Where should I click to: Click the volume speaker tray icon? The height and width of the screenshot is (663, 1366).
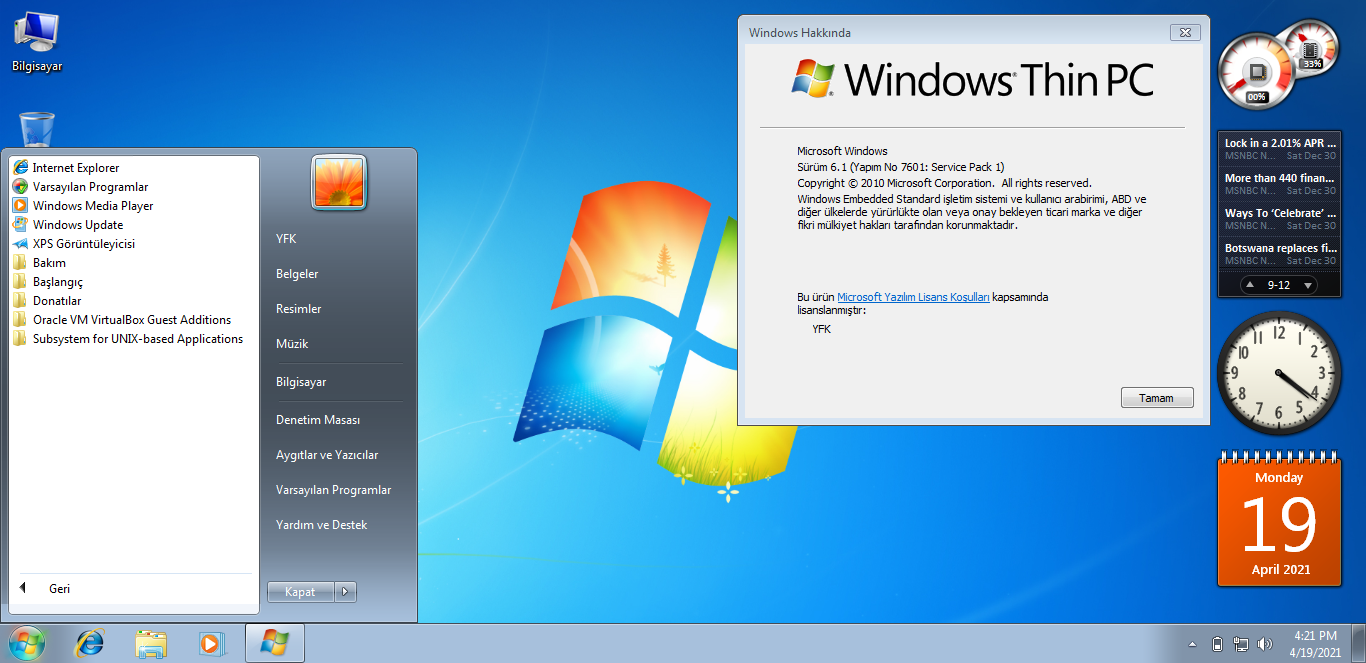[1265, 644]
